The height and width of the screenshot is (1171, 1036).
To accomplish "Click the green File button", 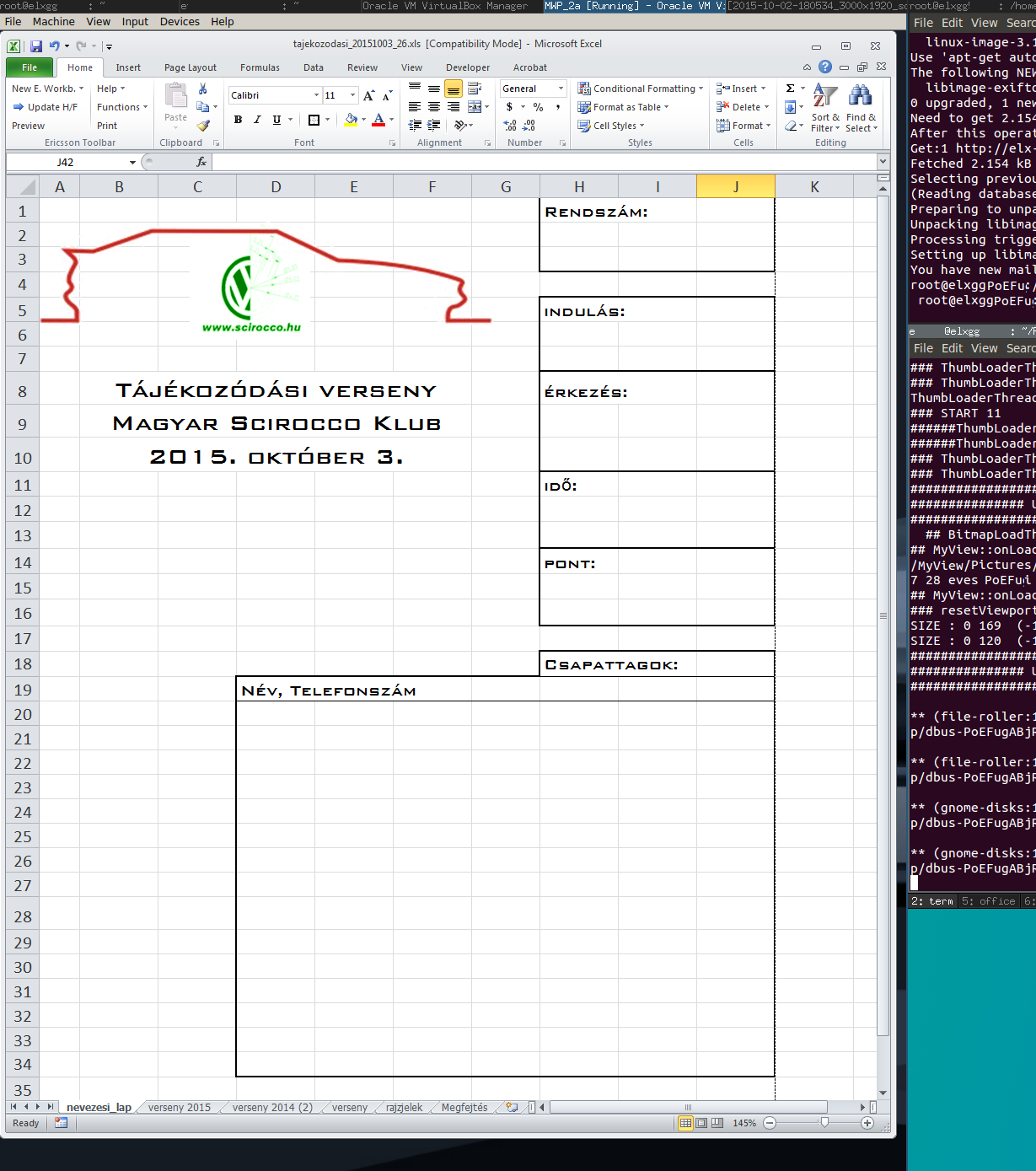I will pos(30,67).
